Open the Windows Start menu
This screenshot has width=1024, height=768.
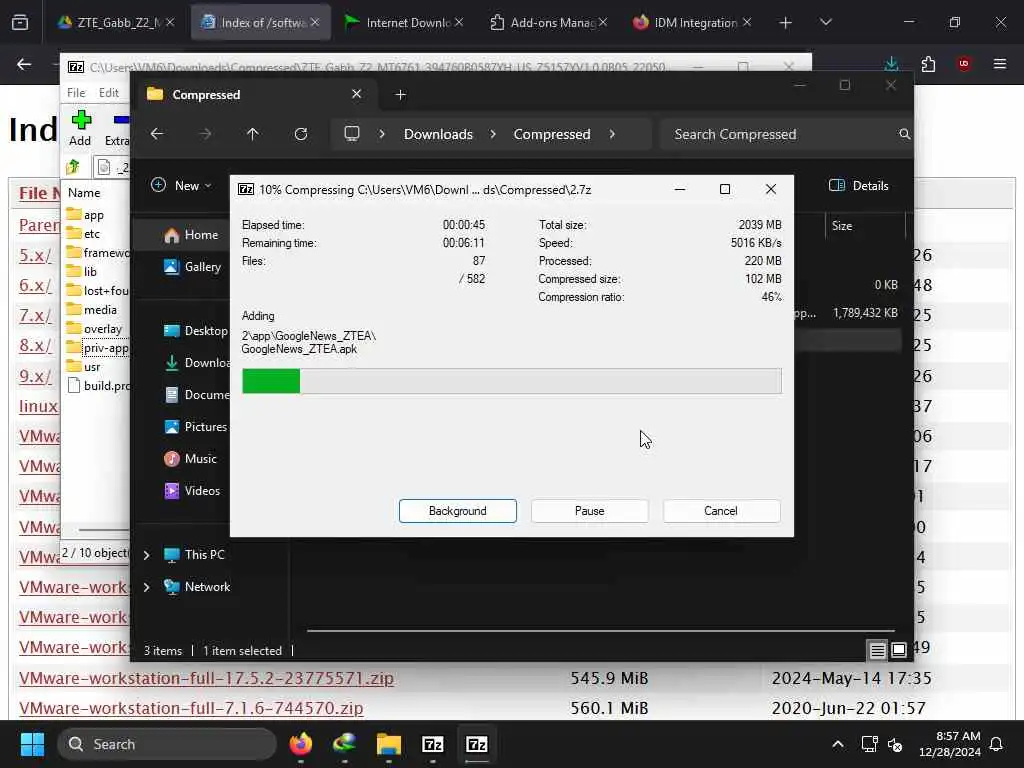32,744
